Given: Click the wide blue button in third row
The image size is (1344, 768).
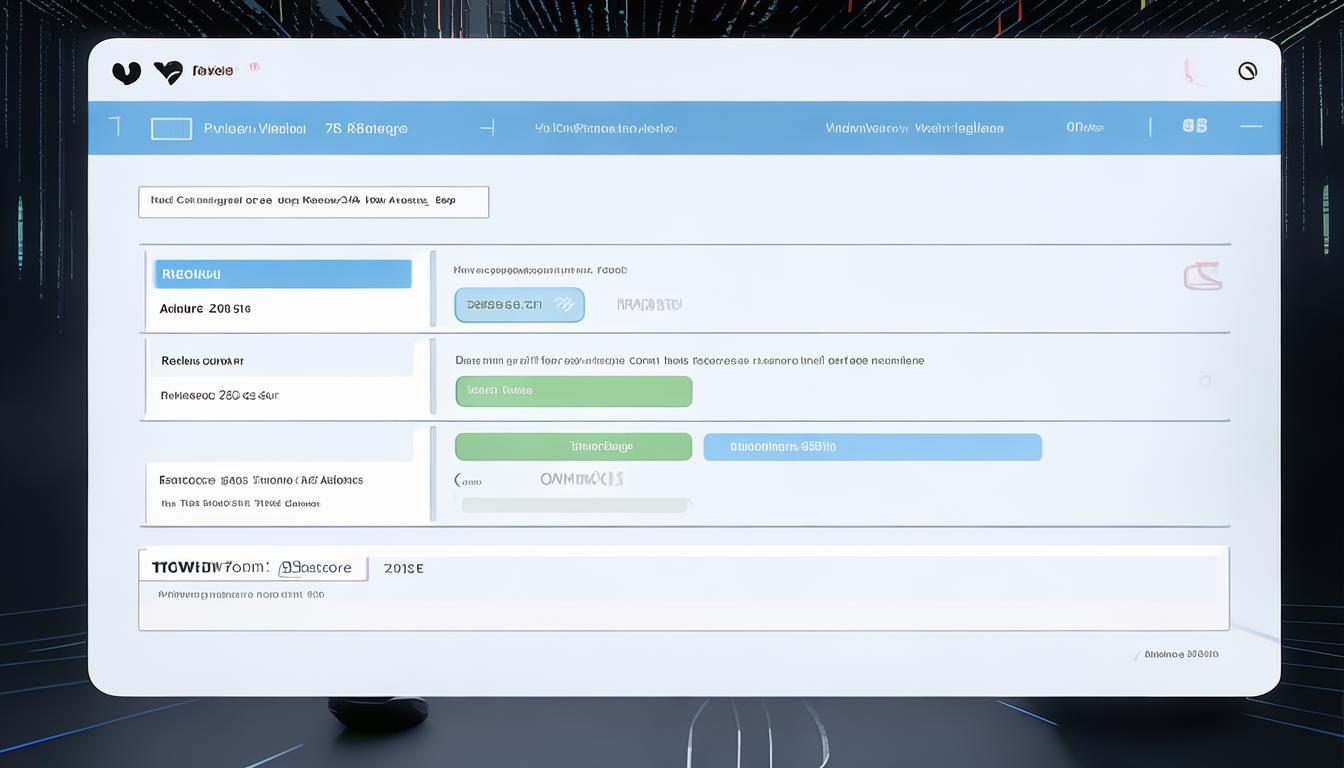Looking at the screenshot, I should [x=872, y=447].
